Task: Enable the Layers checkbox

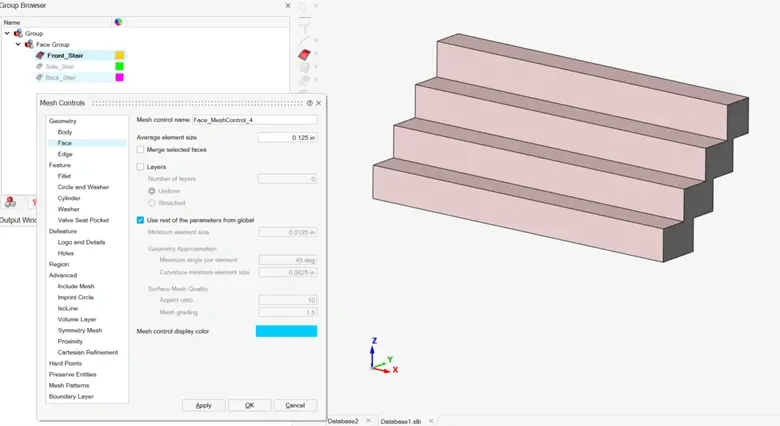Action: coord(141,167)
